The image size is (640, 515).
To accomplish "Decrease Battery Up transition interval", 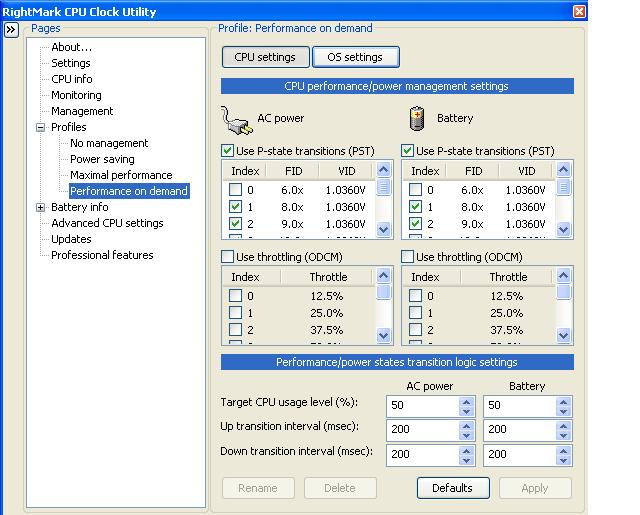I will point(564,435).
